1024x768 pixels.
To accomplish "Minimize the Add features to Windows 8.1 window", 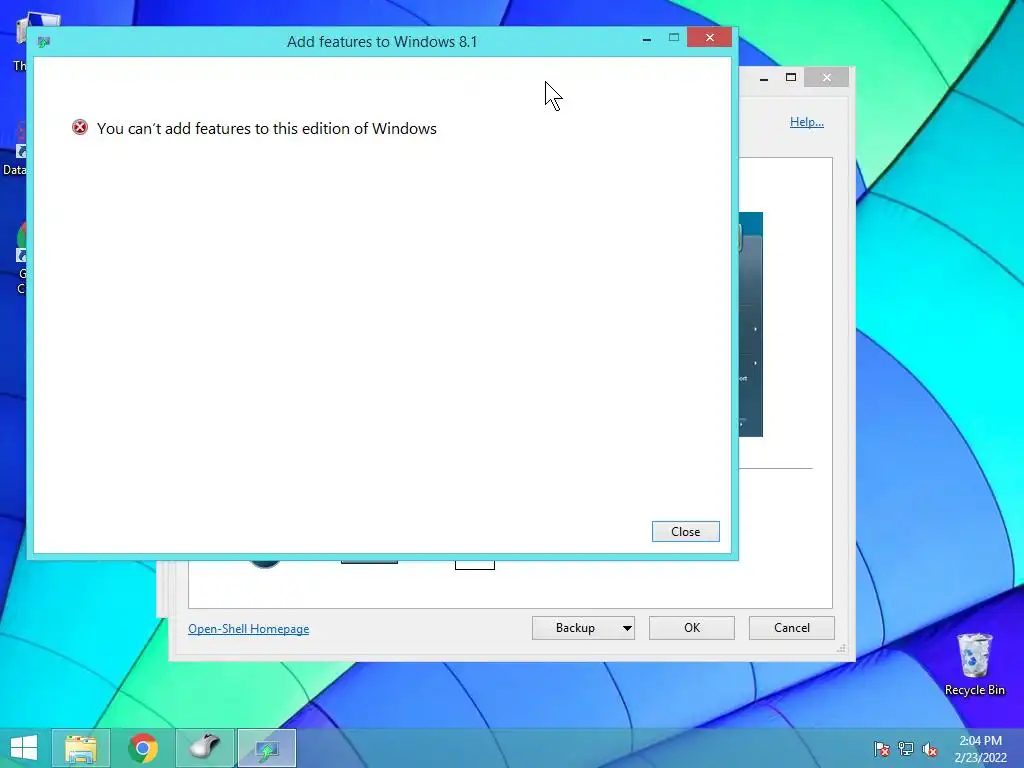I will click(x=647, y=39).
